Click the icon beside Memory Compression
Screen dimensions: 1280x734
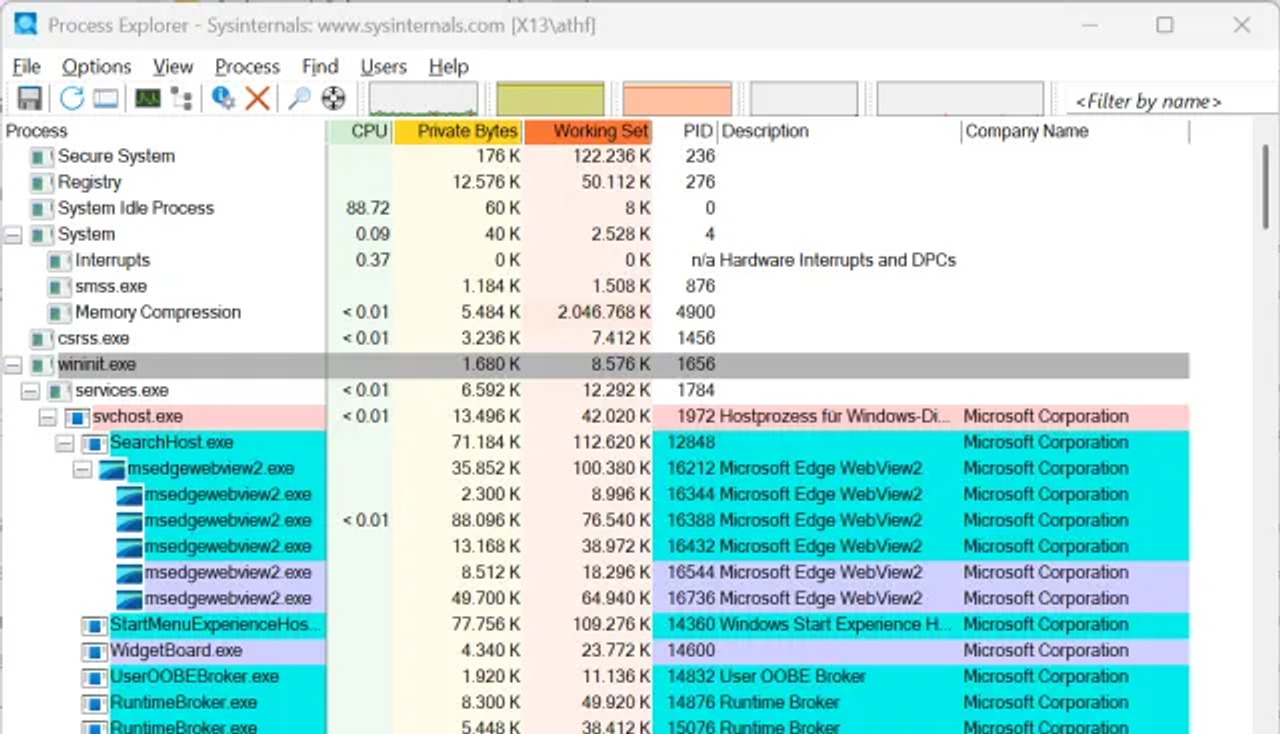point(59,313)
